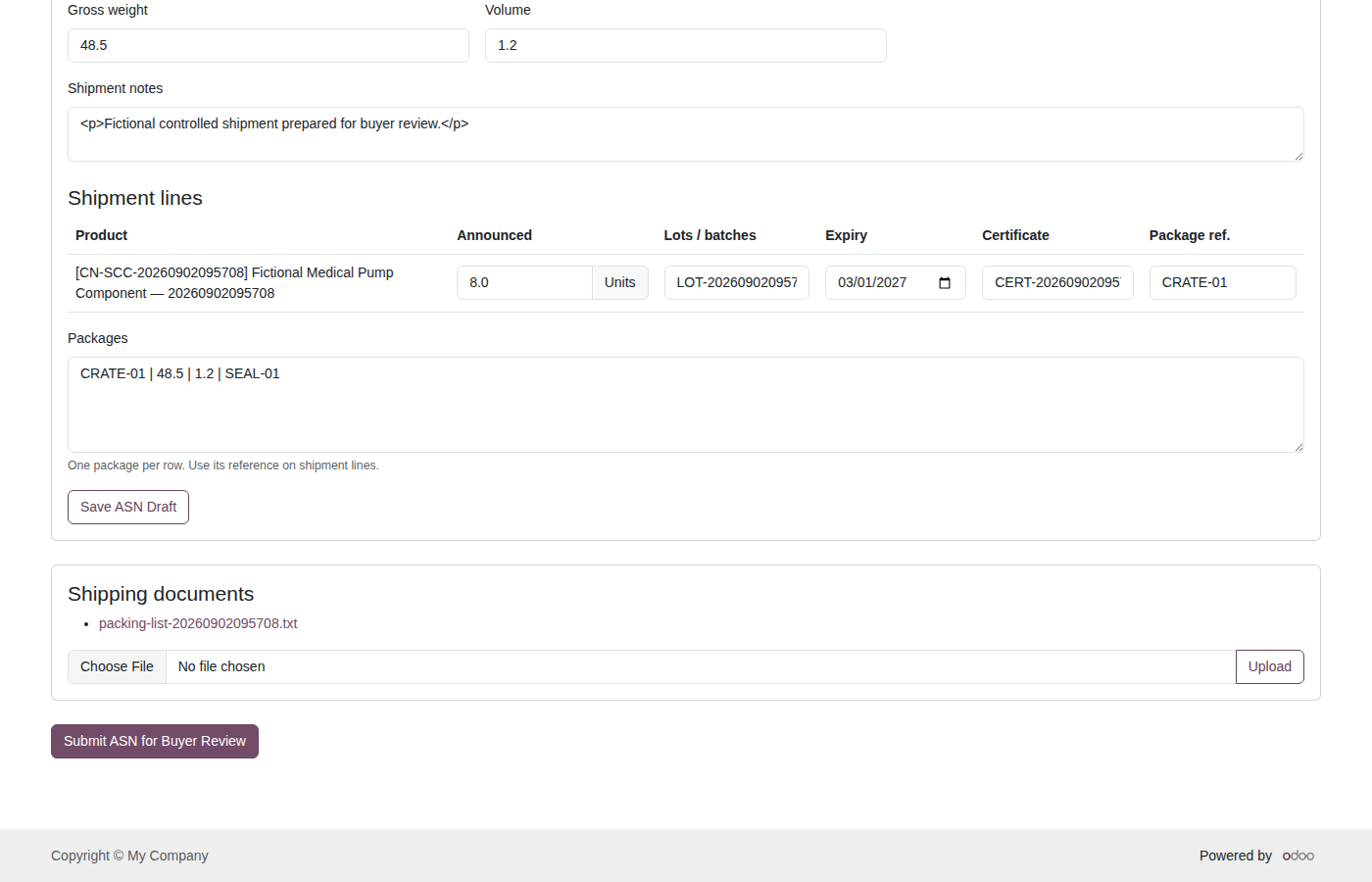Open the Choose File browser
This screenshot has height=882, width=1372.
click(117, 666)
